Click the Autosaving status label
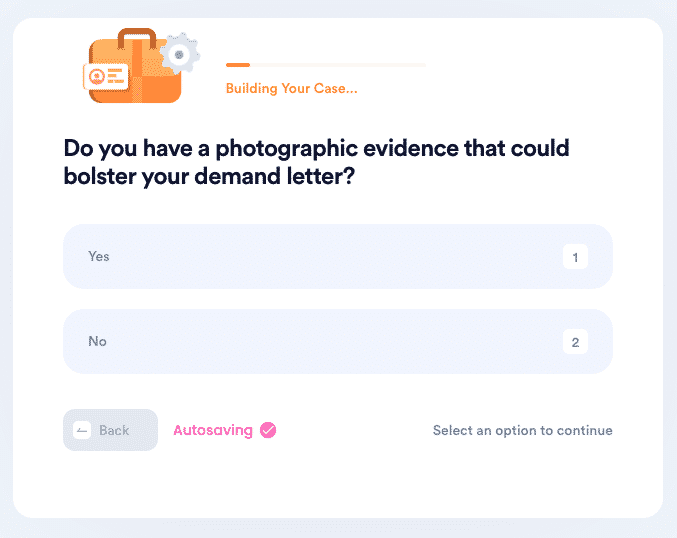Screen dimensions: 677x538 213,430
